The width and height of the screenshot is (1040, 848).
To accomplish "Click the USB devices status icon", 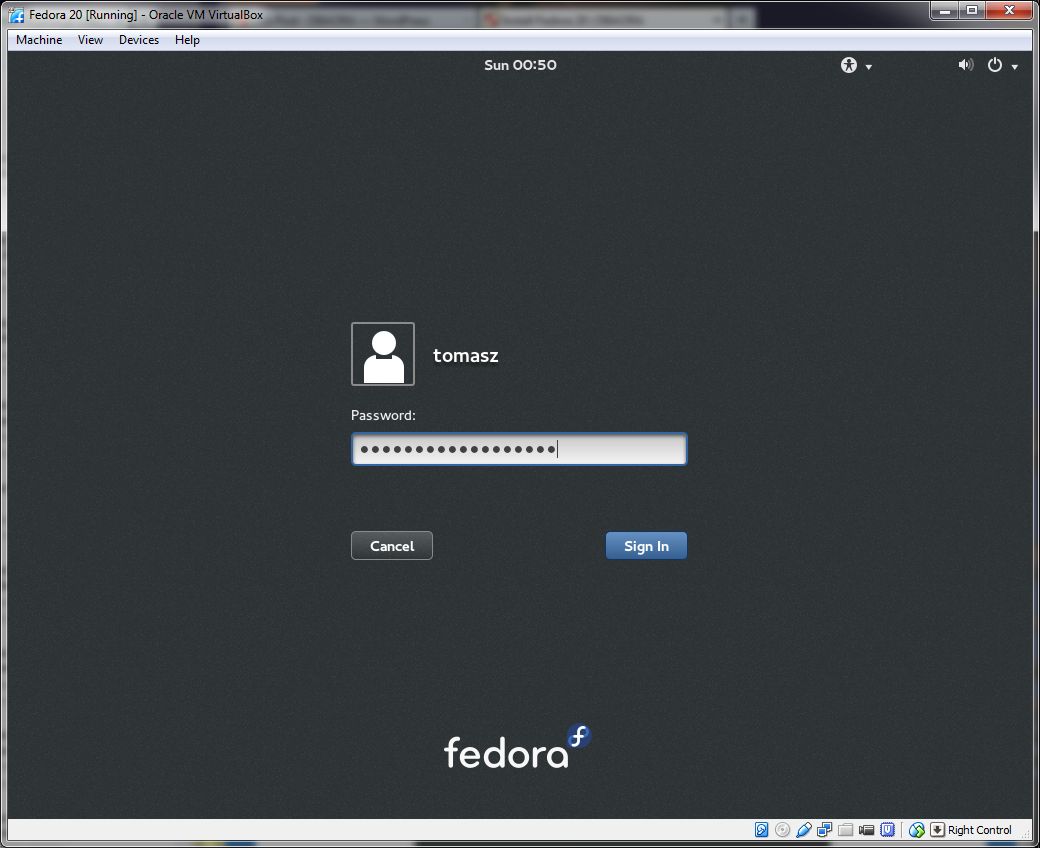I will click(804, 829).
